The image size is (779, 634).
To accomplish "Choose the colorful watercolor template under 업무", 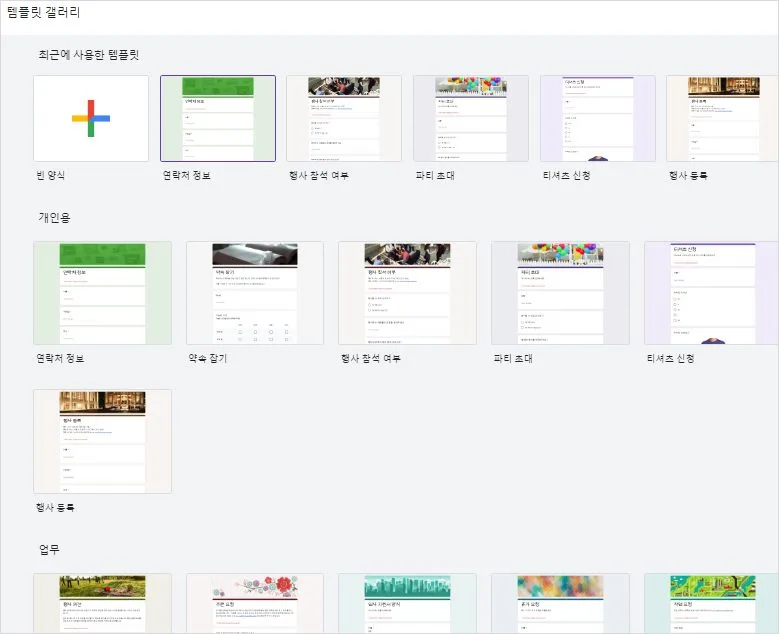I will click(560, 603).
